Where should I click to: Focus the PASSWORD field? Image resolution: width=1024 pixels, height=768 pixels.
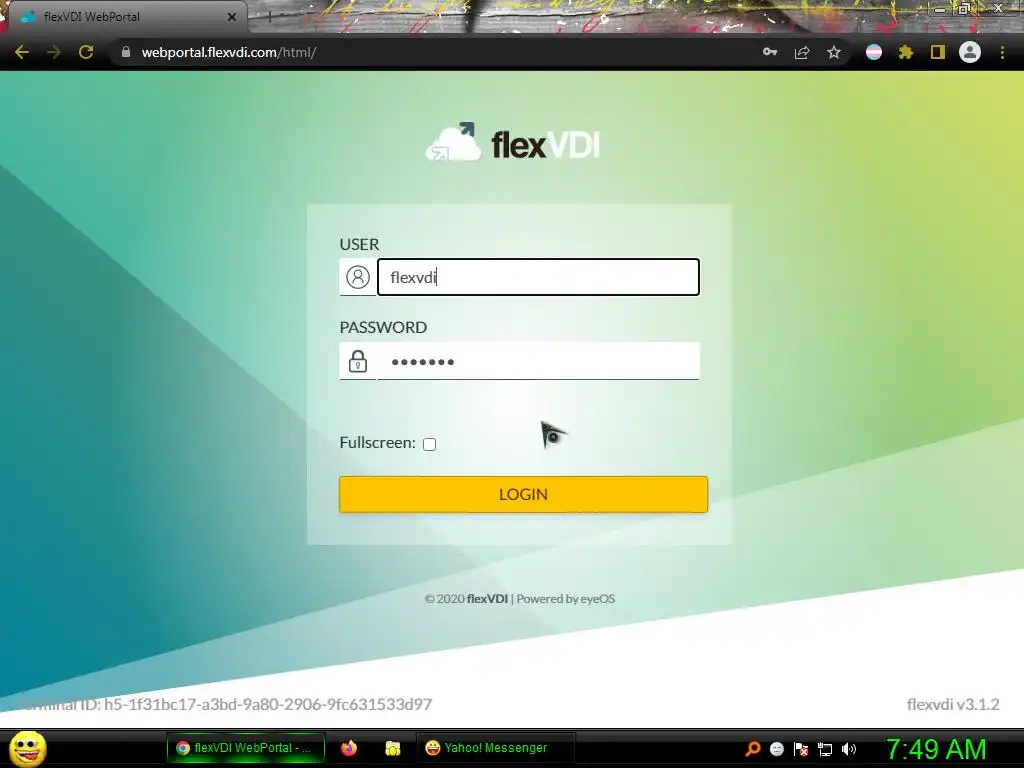(x=538, y=360)
